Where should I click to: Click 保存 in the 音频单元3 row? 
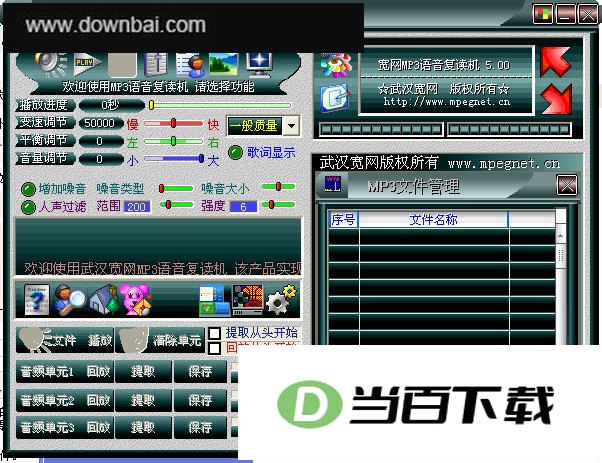click(x=200, y=427)
